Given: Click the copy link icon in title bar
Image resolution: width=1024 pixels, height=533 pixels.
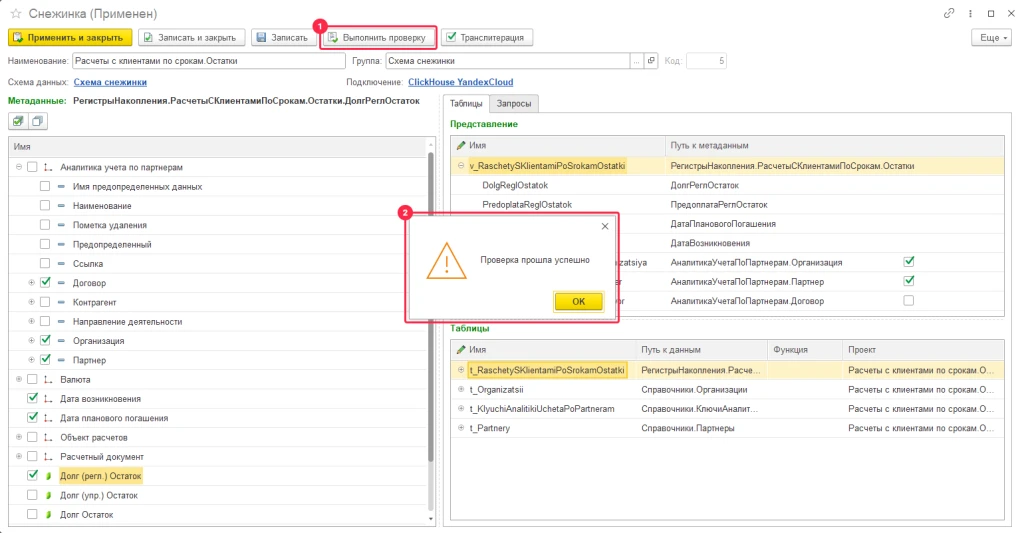Looking at the screenshot, I should 948,13.
